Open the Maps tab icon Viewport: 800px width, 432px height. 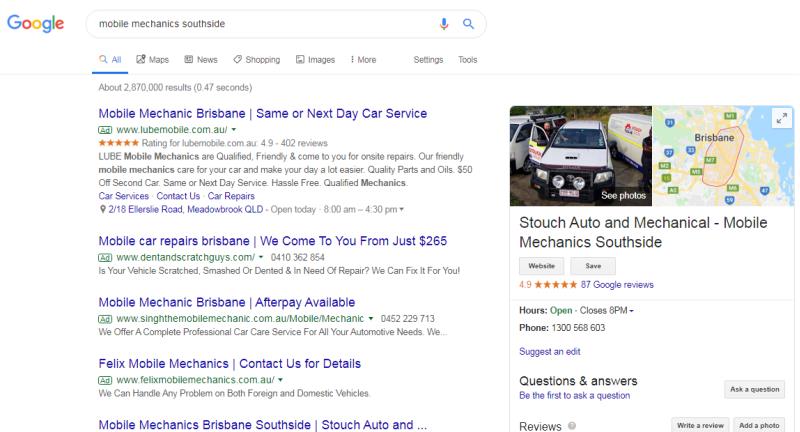(x=141, y=59)
